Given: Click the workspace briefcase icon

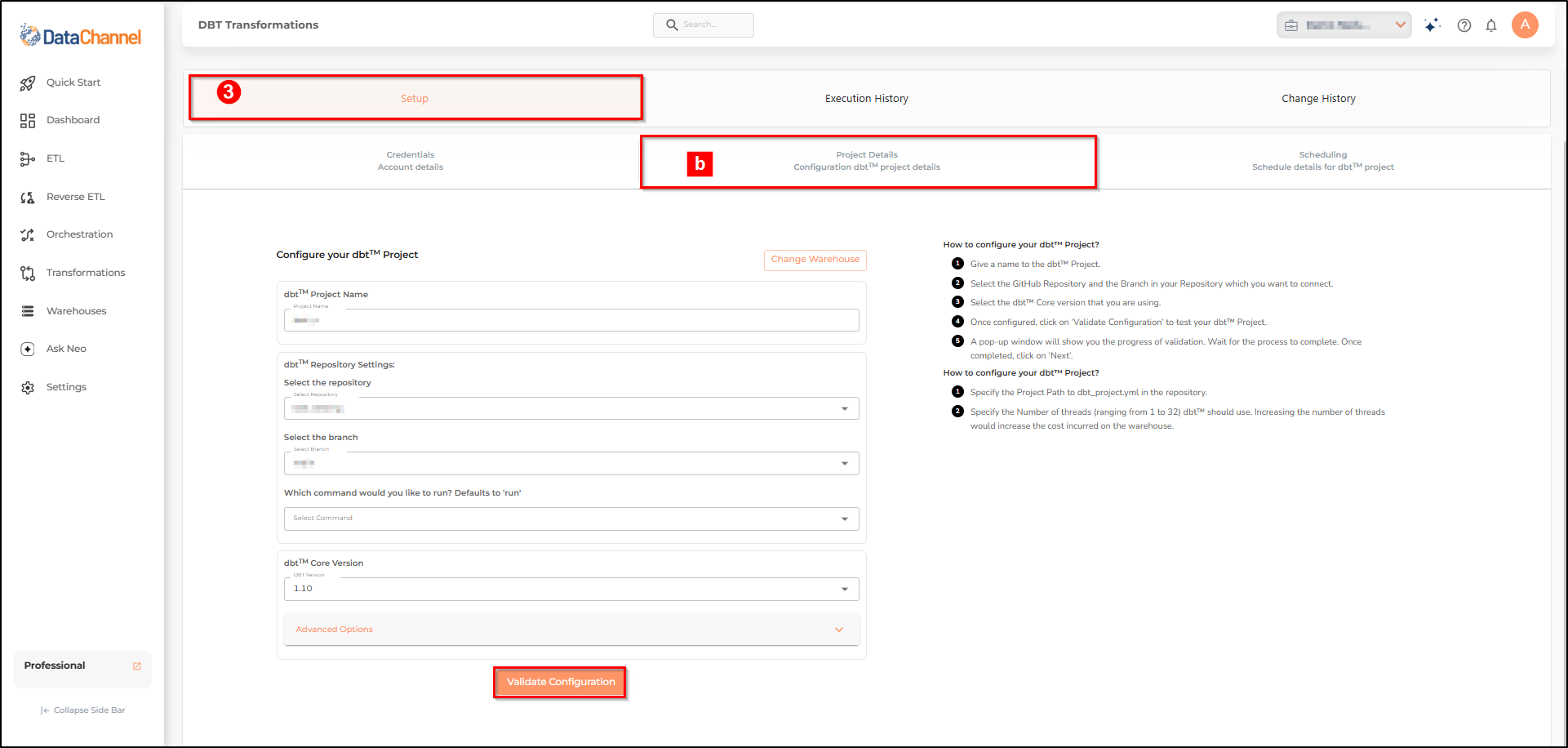Looking at the screenshot, I should coord(1291,25).
